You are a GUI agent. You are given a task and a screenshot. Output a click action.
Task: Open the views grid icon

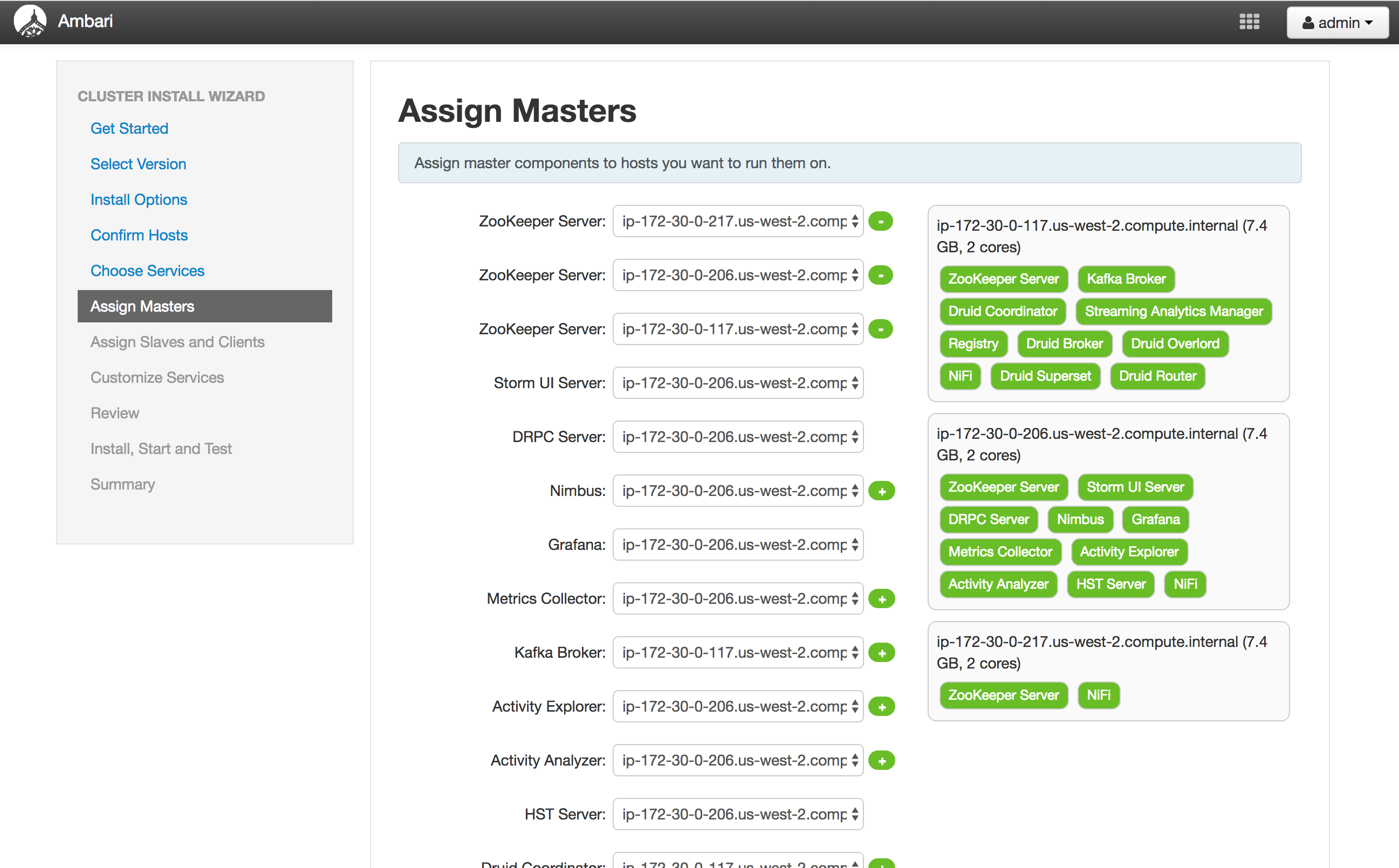[1249, 22]
